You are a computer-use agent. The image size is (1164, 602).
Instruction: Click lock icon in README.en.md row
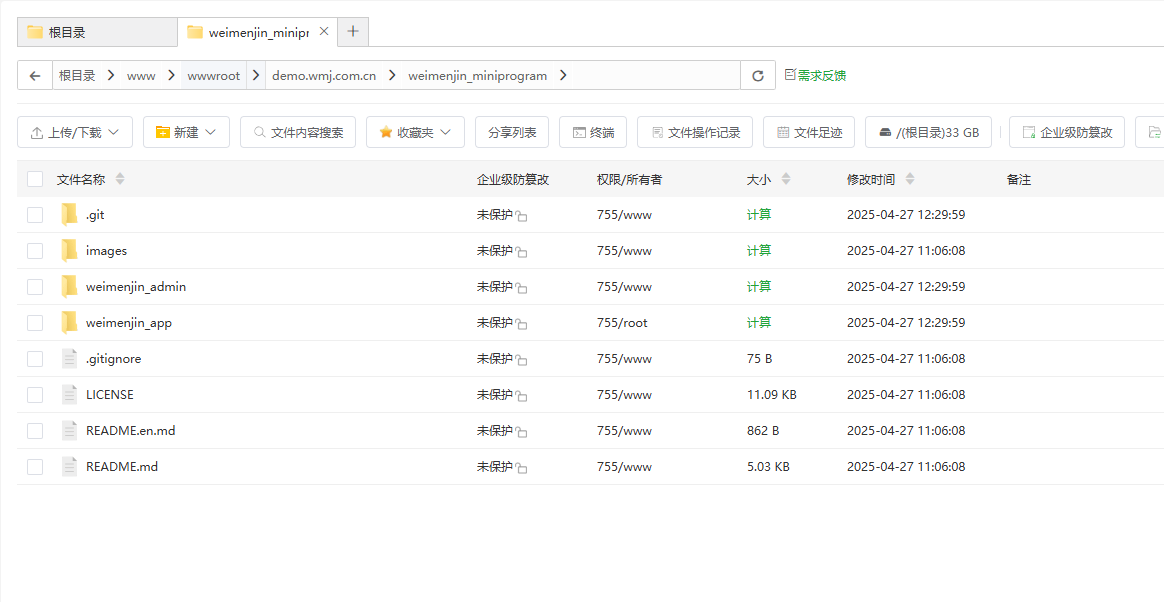522,433
